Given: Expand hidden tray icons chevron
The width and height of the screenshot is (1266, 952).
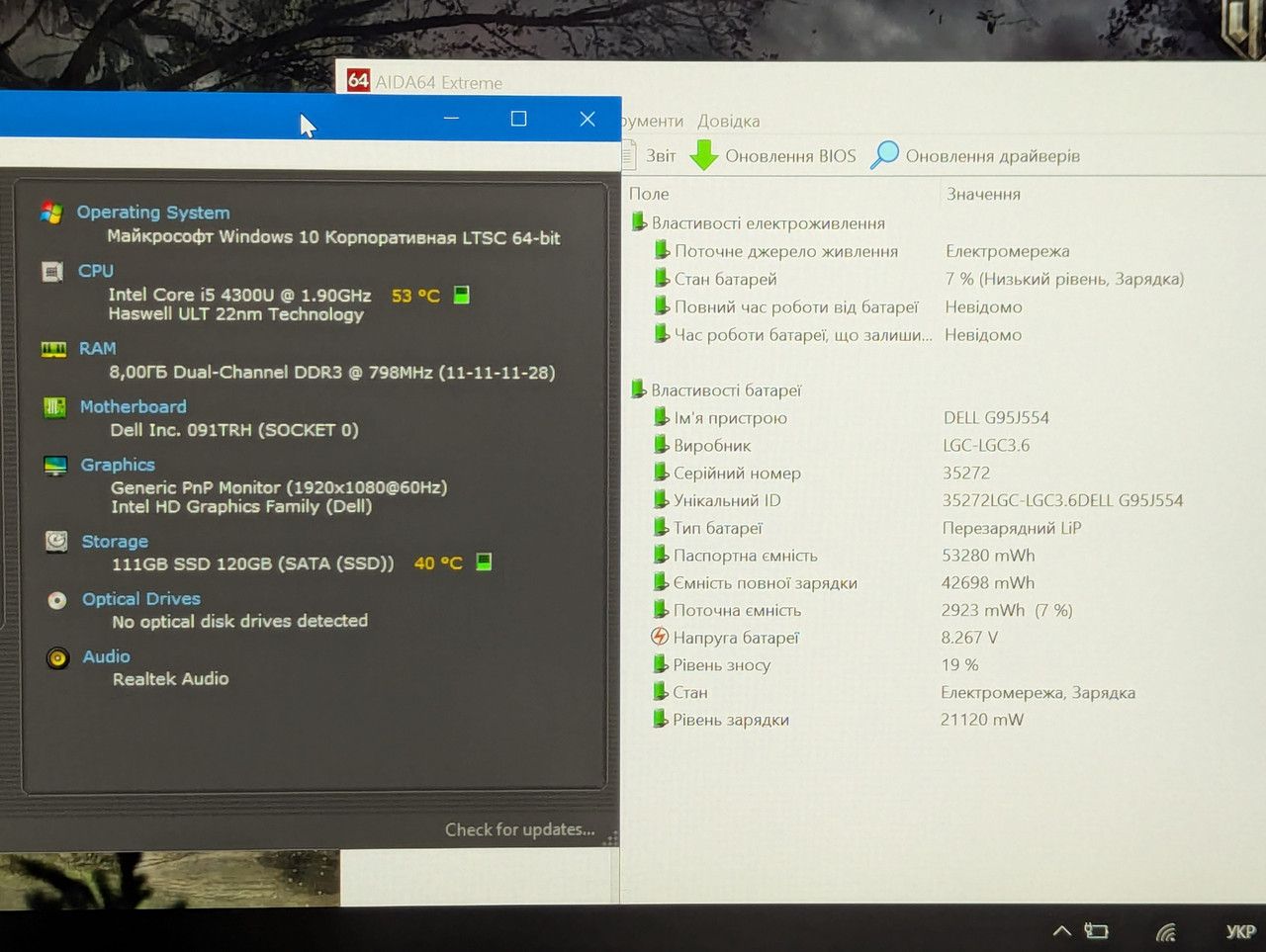Looking at the screenshot, I should click(1061, 931).
